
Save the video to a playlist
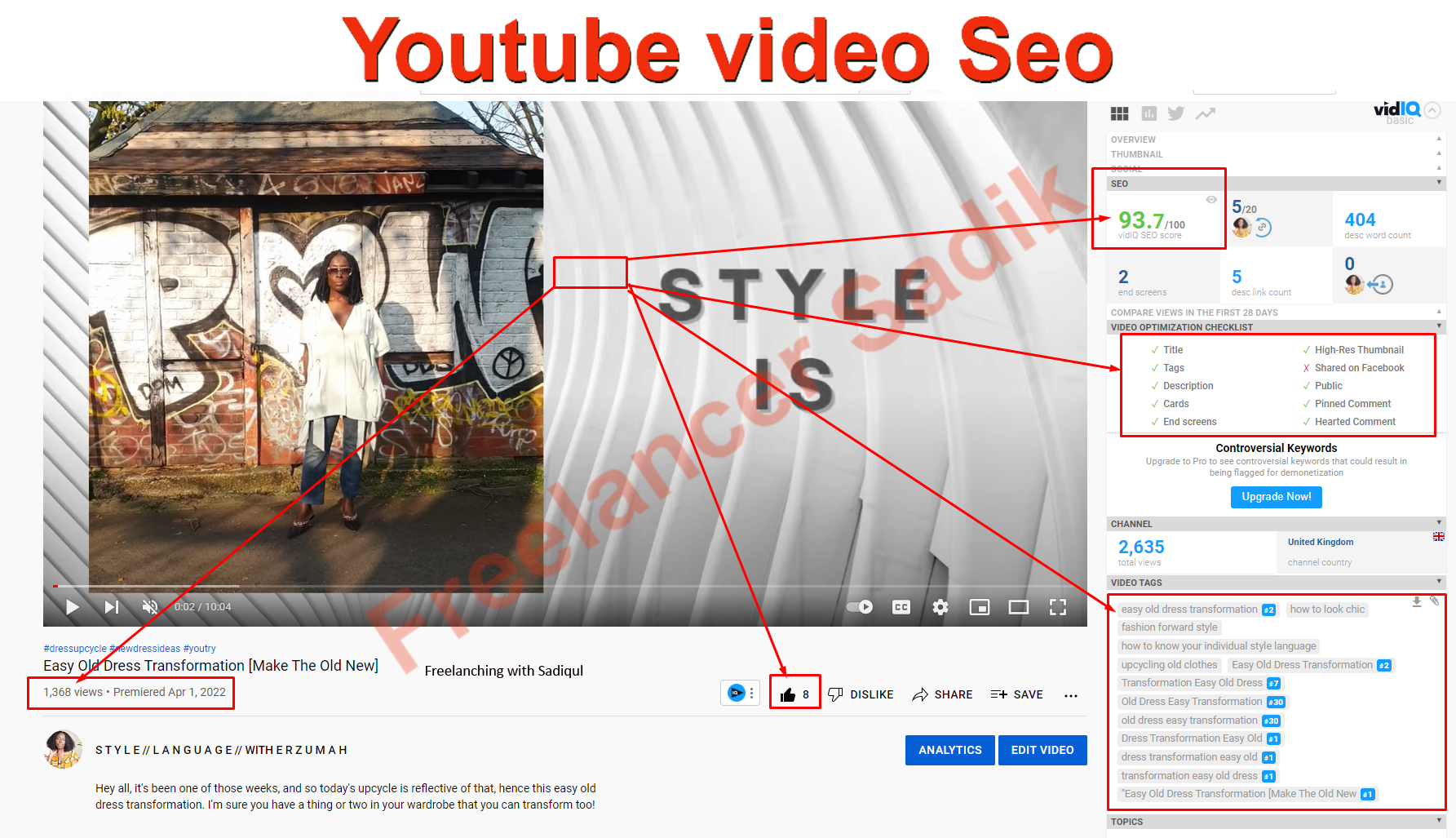pos(1016,694)
